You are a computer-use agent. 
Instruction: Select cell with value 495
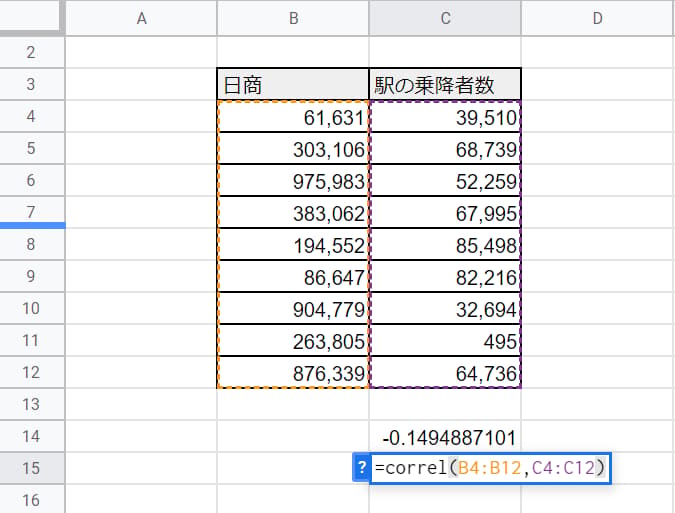(445, 340)
